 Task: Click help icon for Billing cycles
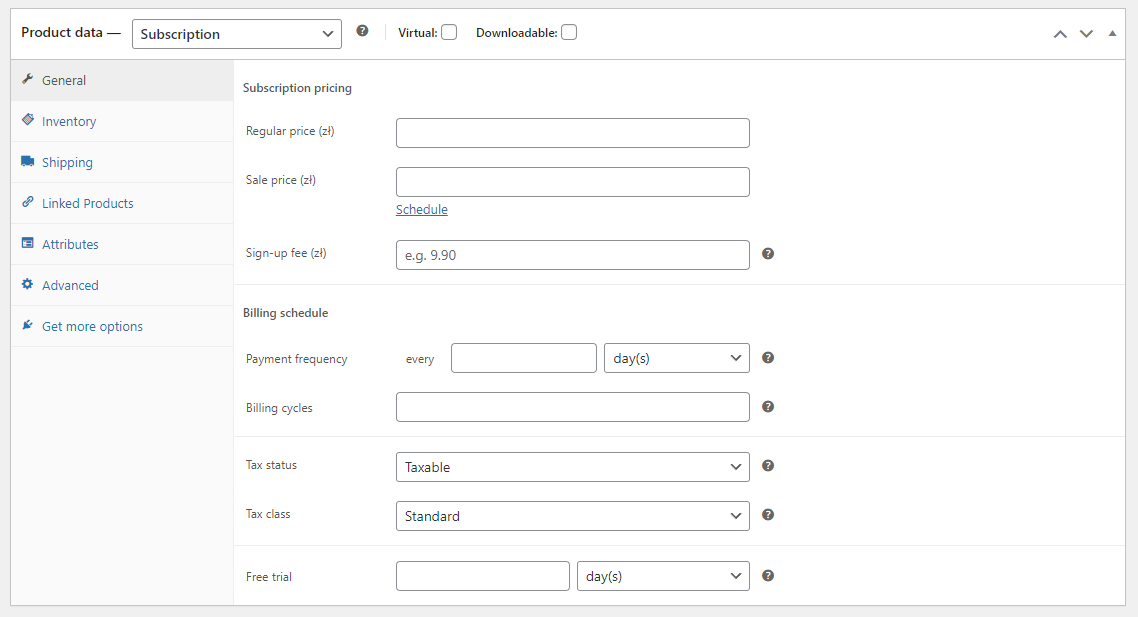click(x=768, y=406)
